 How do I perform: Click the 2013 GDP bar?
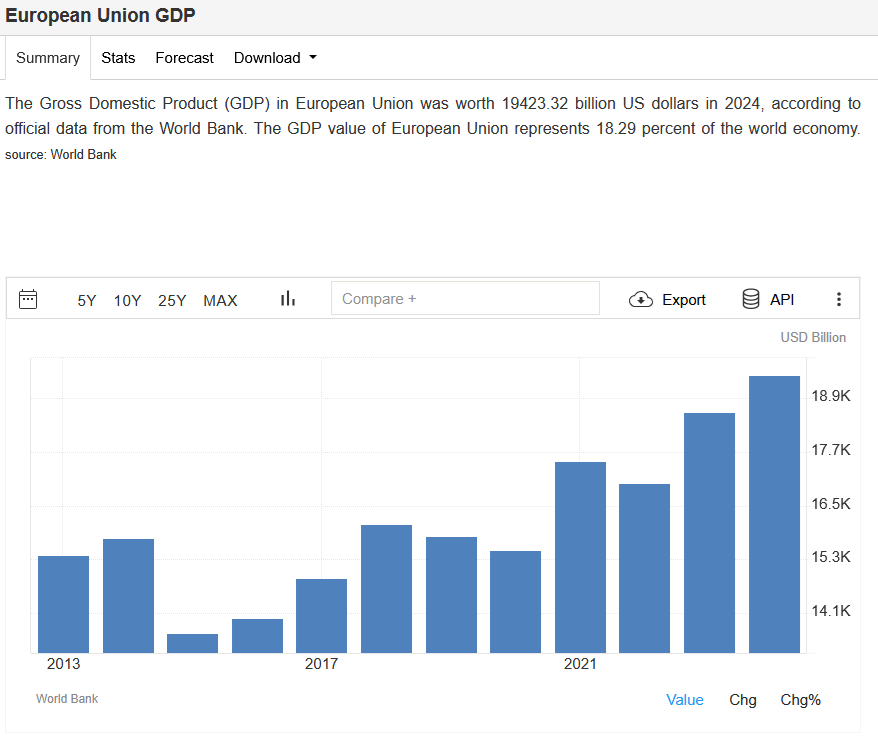(x=63, y=604)
